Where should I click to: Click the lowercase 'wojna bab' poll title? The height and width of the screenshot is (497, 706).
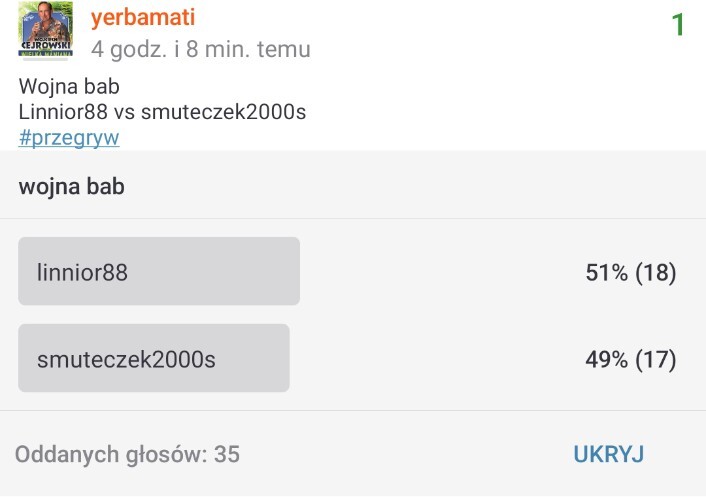coord(71,186)
